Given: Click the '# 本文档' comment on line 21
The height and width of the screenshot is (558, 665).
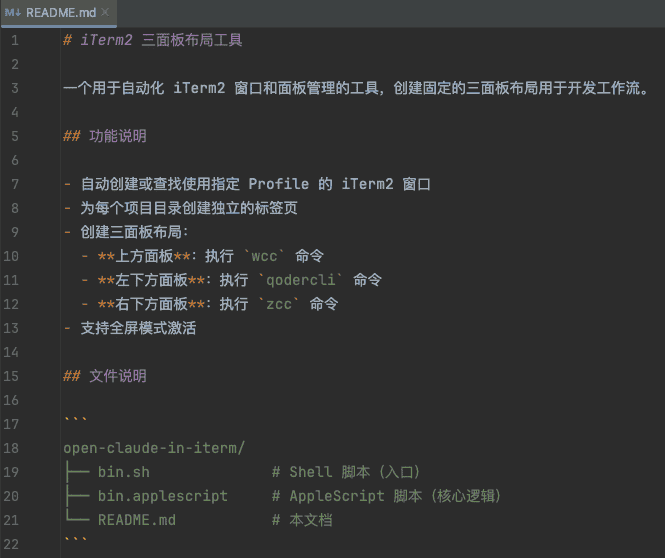Looking at the screenshot, I should click(302, 520).
